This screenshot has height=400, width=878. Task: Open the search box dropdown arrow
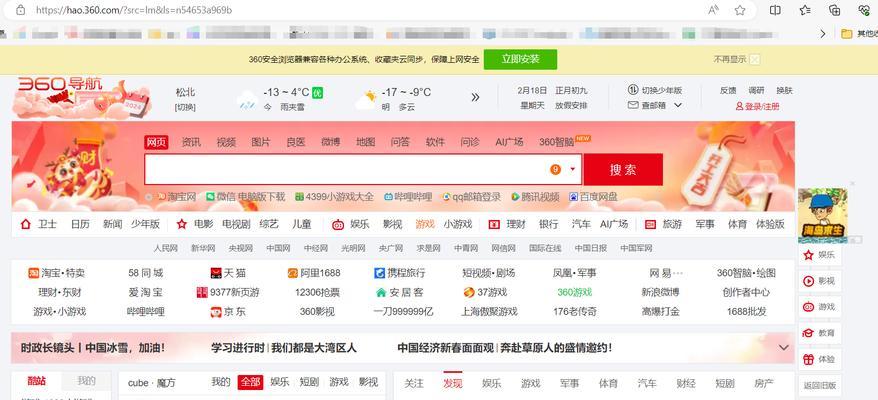[x=573, y=169]
